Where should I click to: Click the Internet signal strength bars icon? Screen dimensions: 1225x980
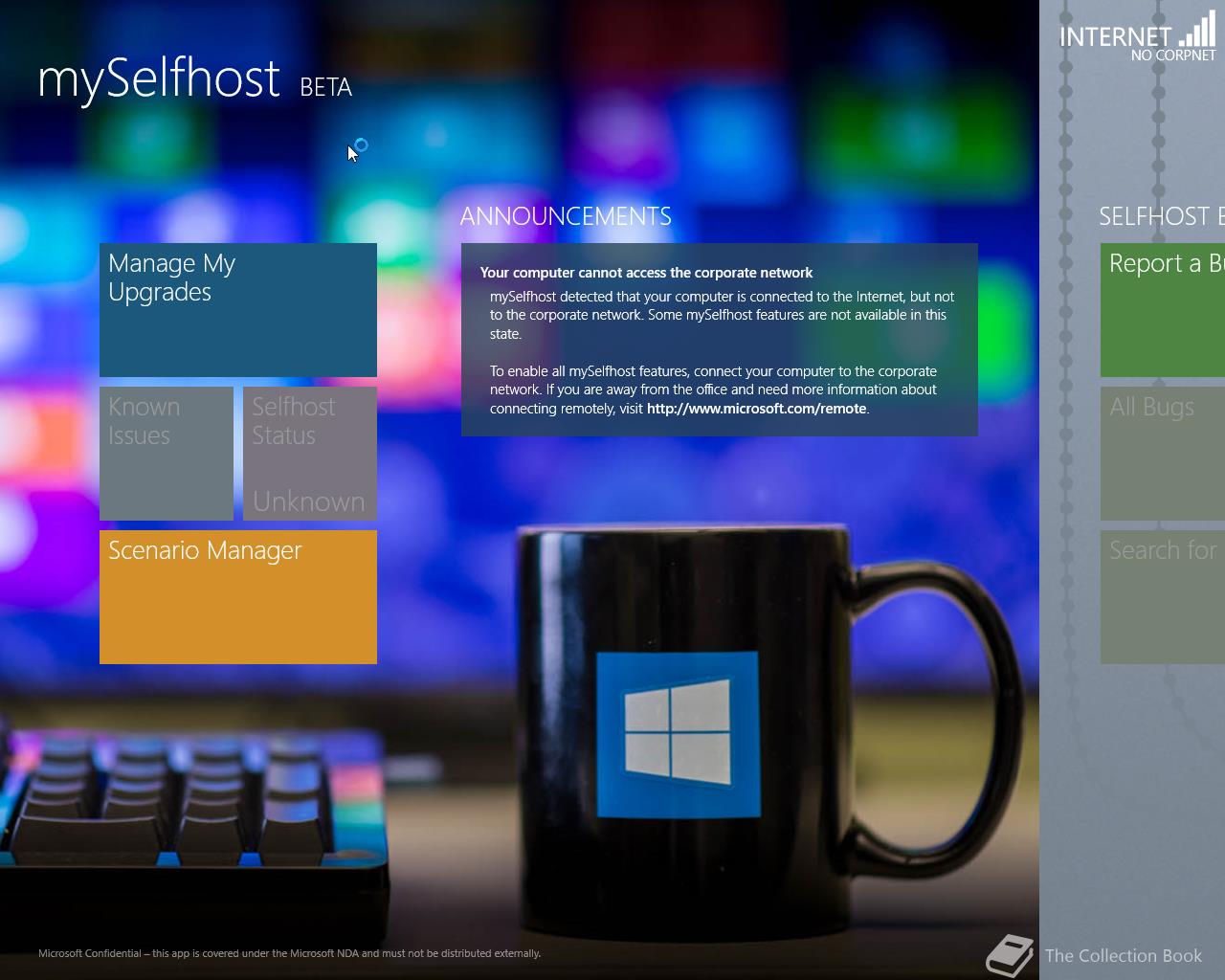(x=1197, y=29)
